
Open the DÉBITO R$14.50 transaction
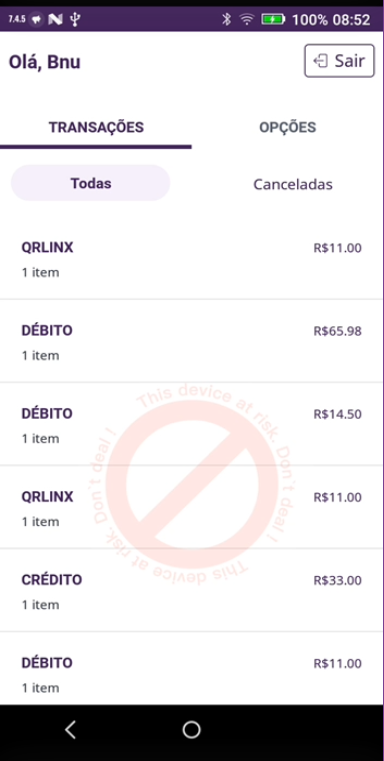tap(192, 424)
